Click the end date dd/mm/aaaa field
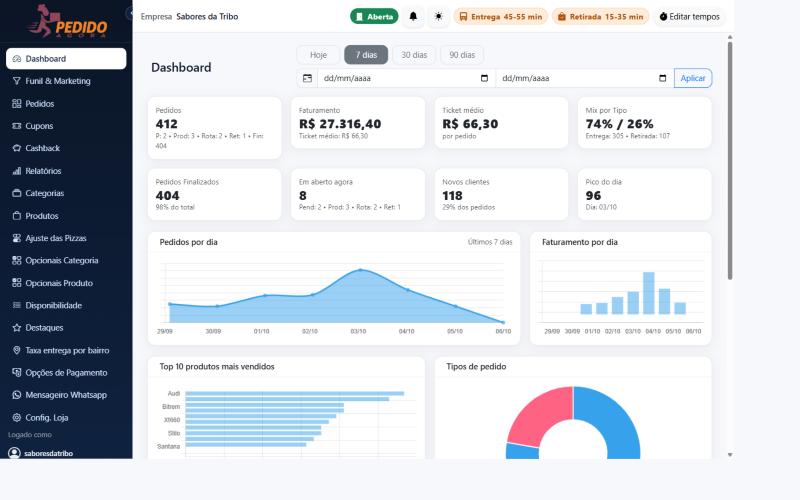The height and width of the screenshot is (500, 800). point(585,79)
